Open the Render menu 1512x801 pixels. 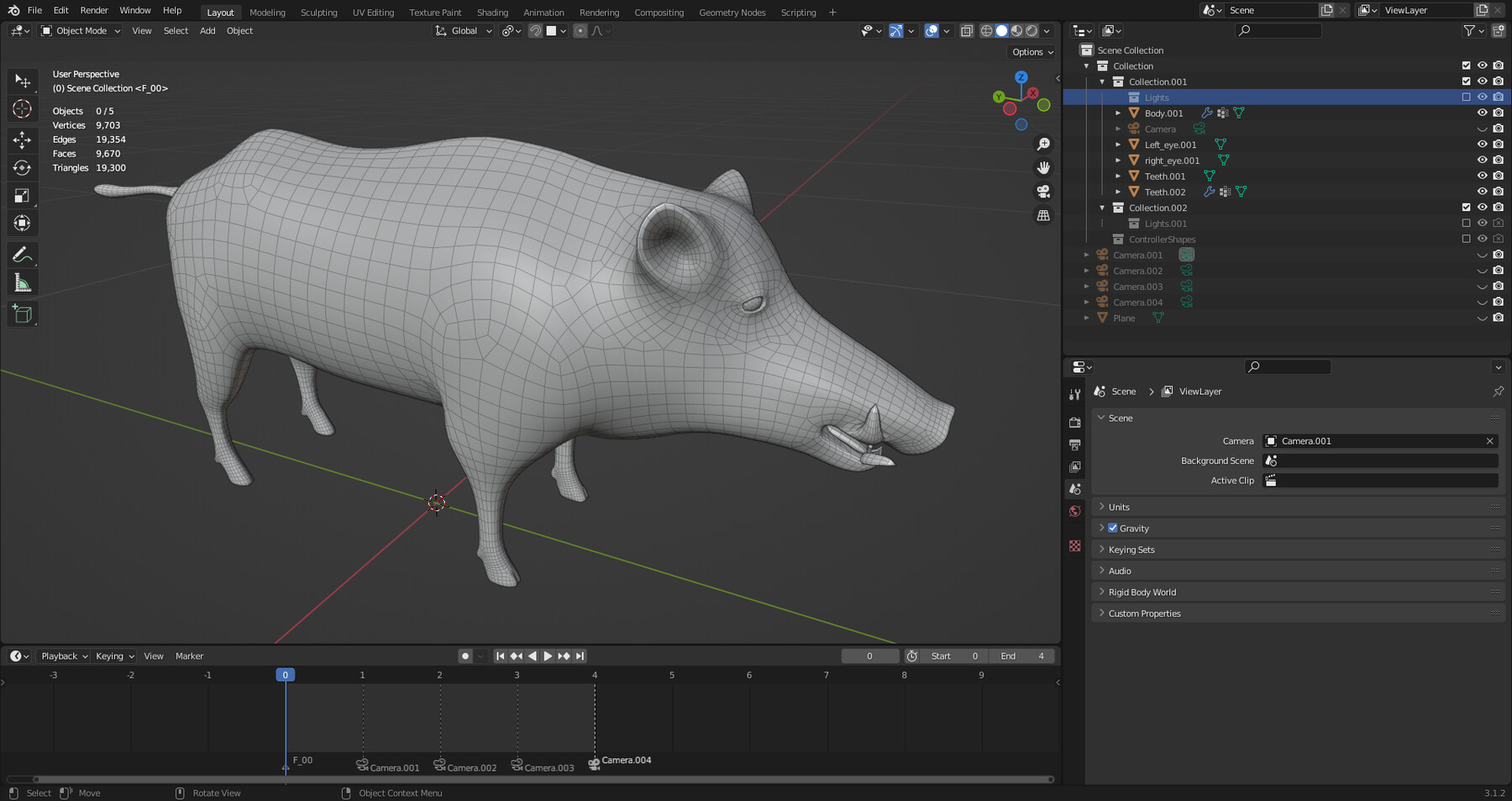coord(93,10)
